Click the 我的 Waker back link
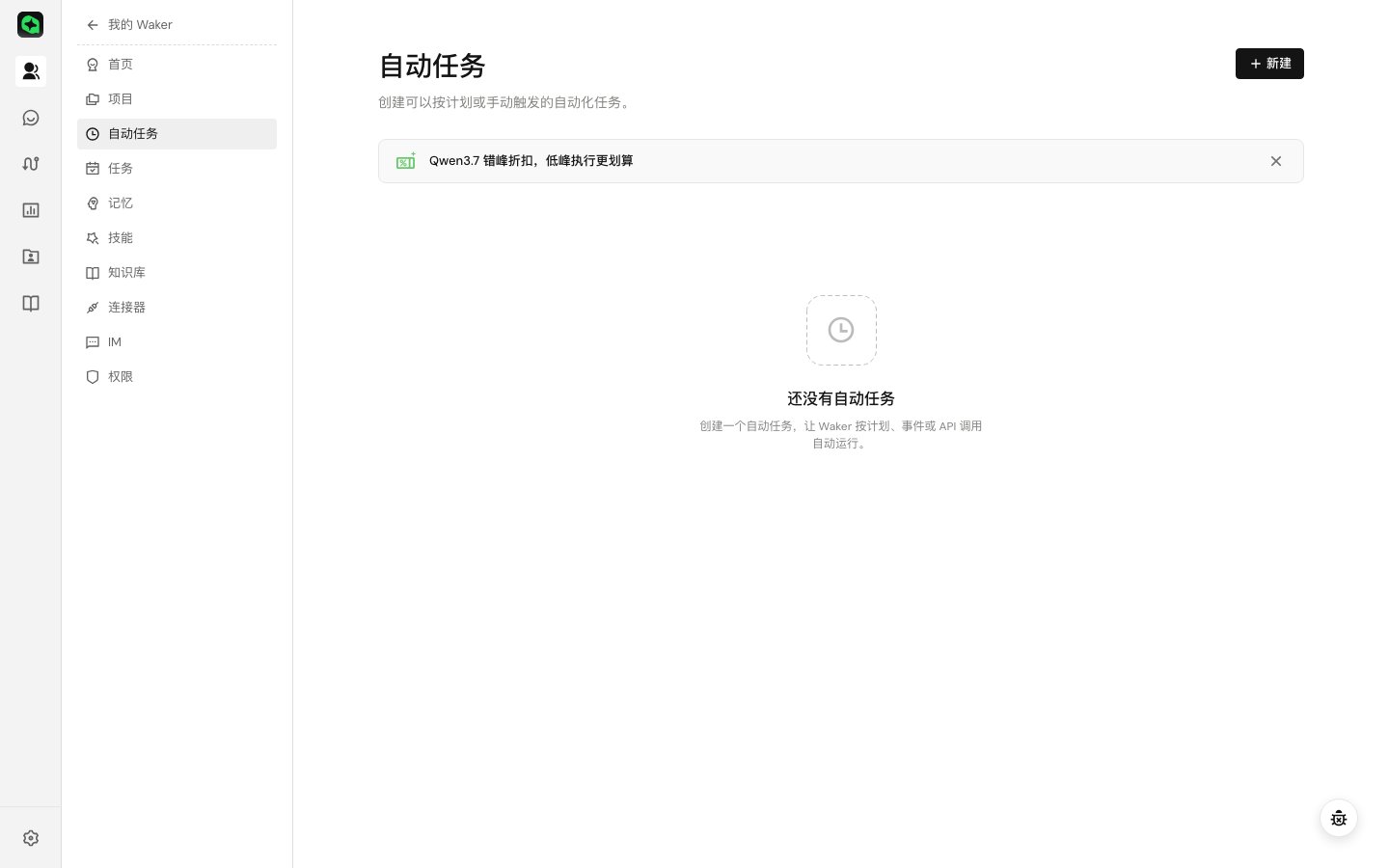 pos(140,25)
